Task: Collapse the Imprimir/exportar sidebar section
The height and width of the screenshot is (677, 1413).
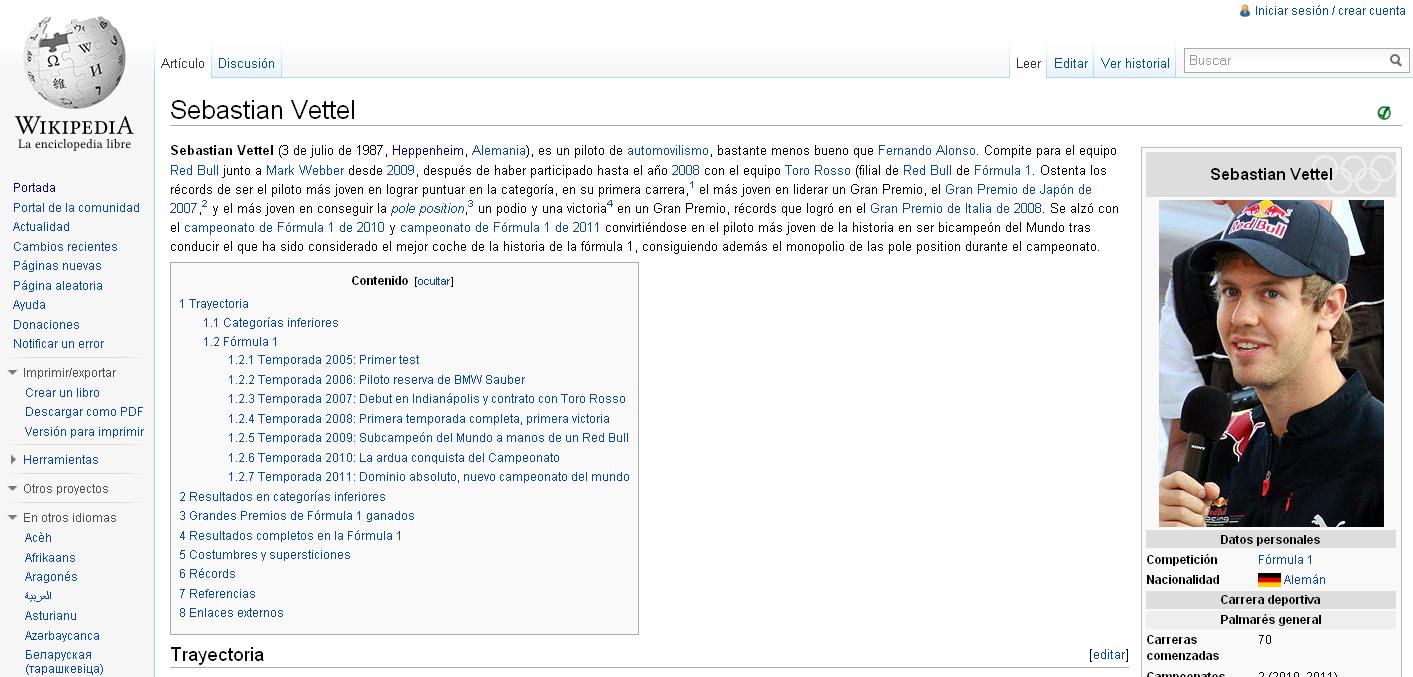Action: pos(13,373)
